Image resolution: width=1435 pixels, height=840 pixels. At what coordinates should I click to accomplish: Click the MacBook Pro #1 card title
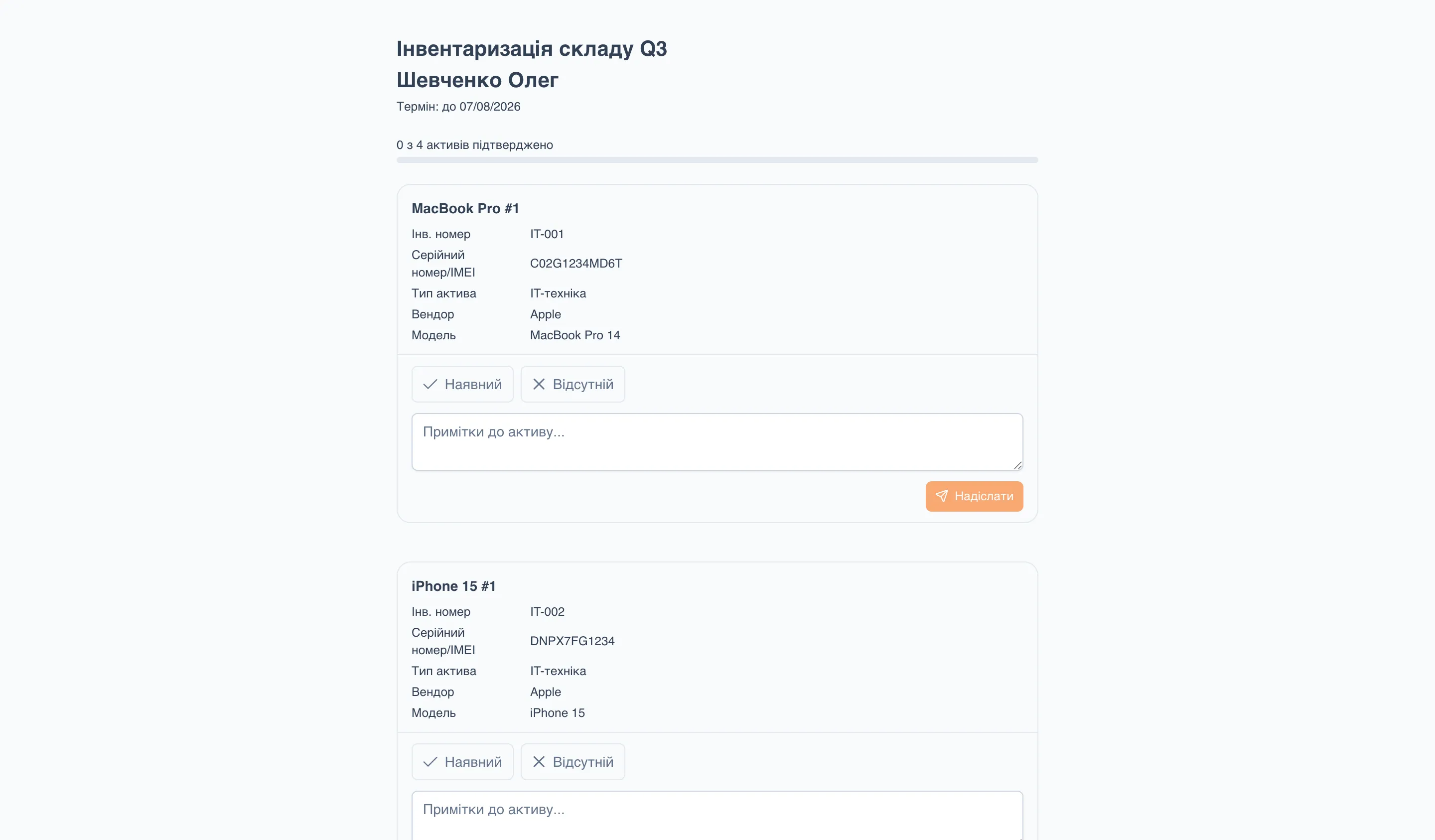click(x=465, y=208)
